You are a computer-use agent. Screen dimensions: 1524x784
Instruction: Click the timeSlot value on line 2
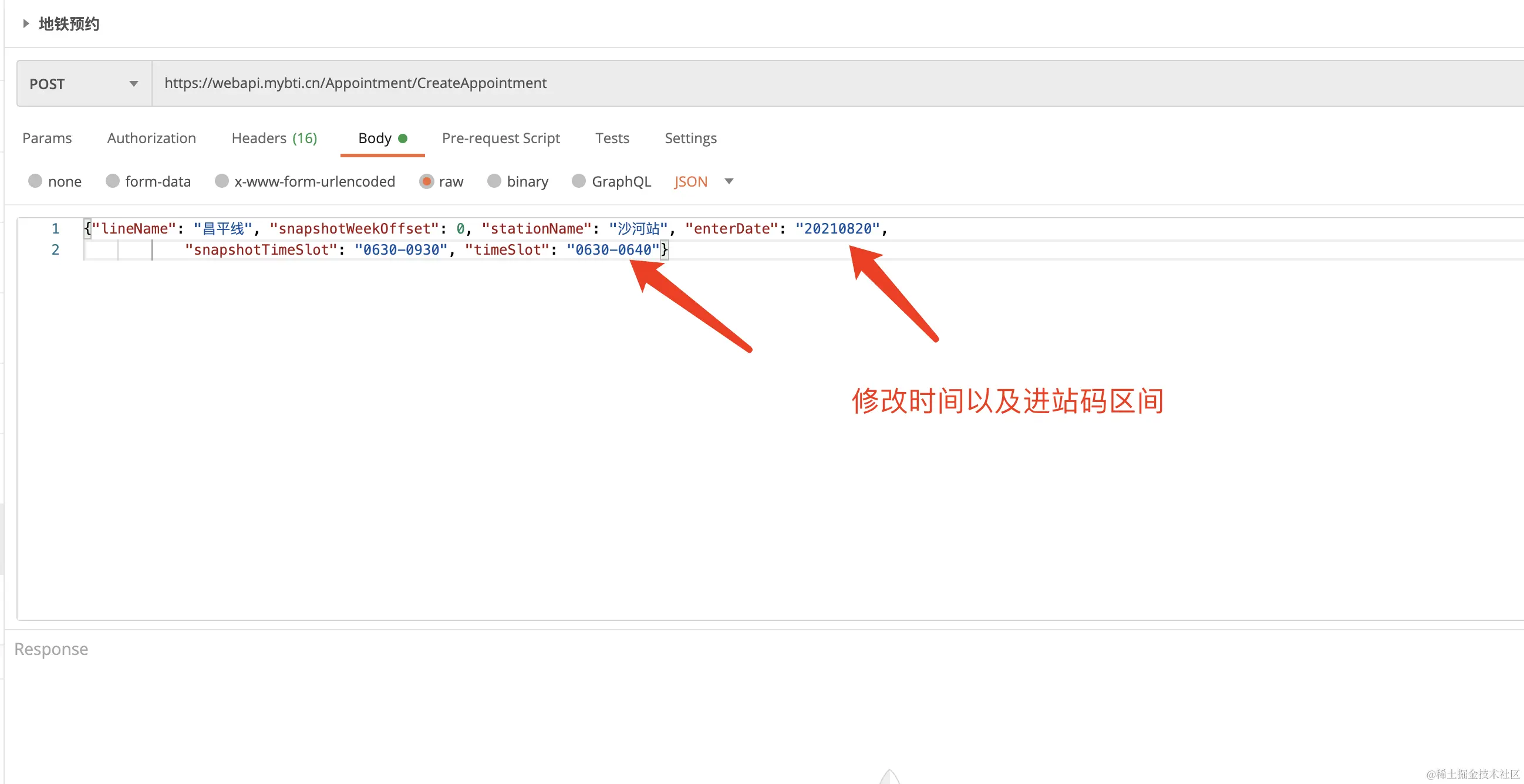613,250
